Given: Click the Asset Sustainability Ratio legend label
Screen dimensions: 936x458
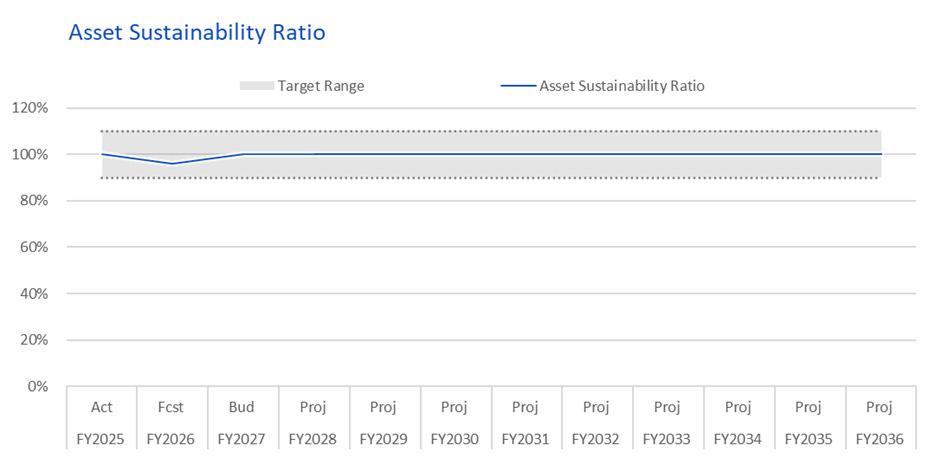Looking at the screenshot, I should tap(622, 86).
